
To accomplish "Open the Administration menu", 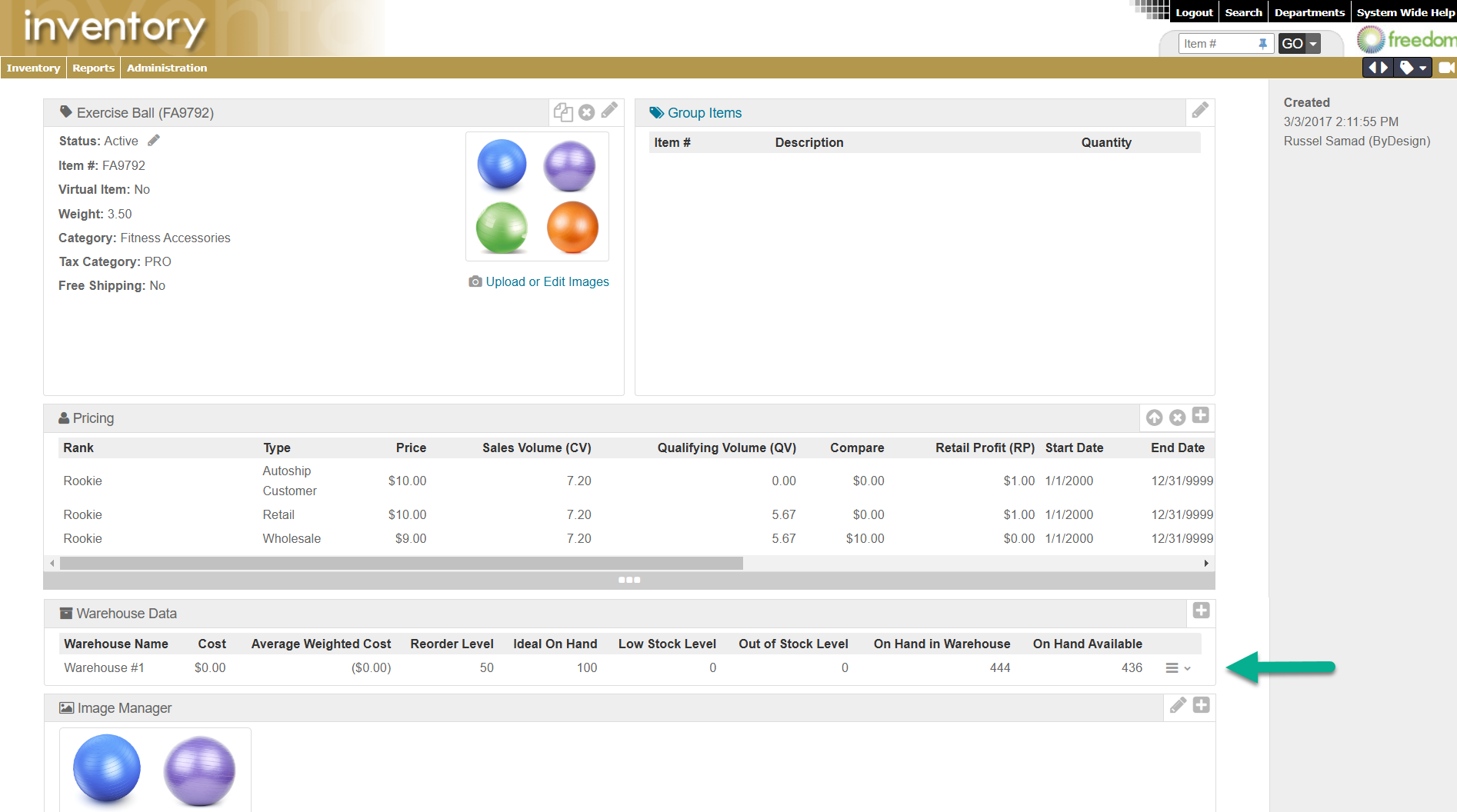I will [x=166, y=68].
